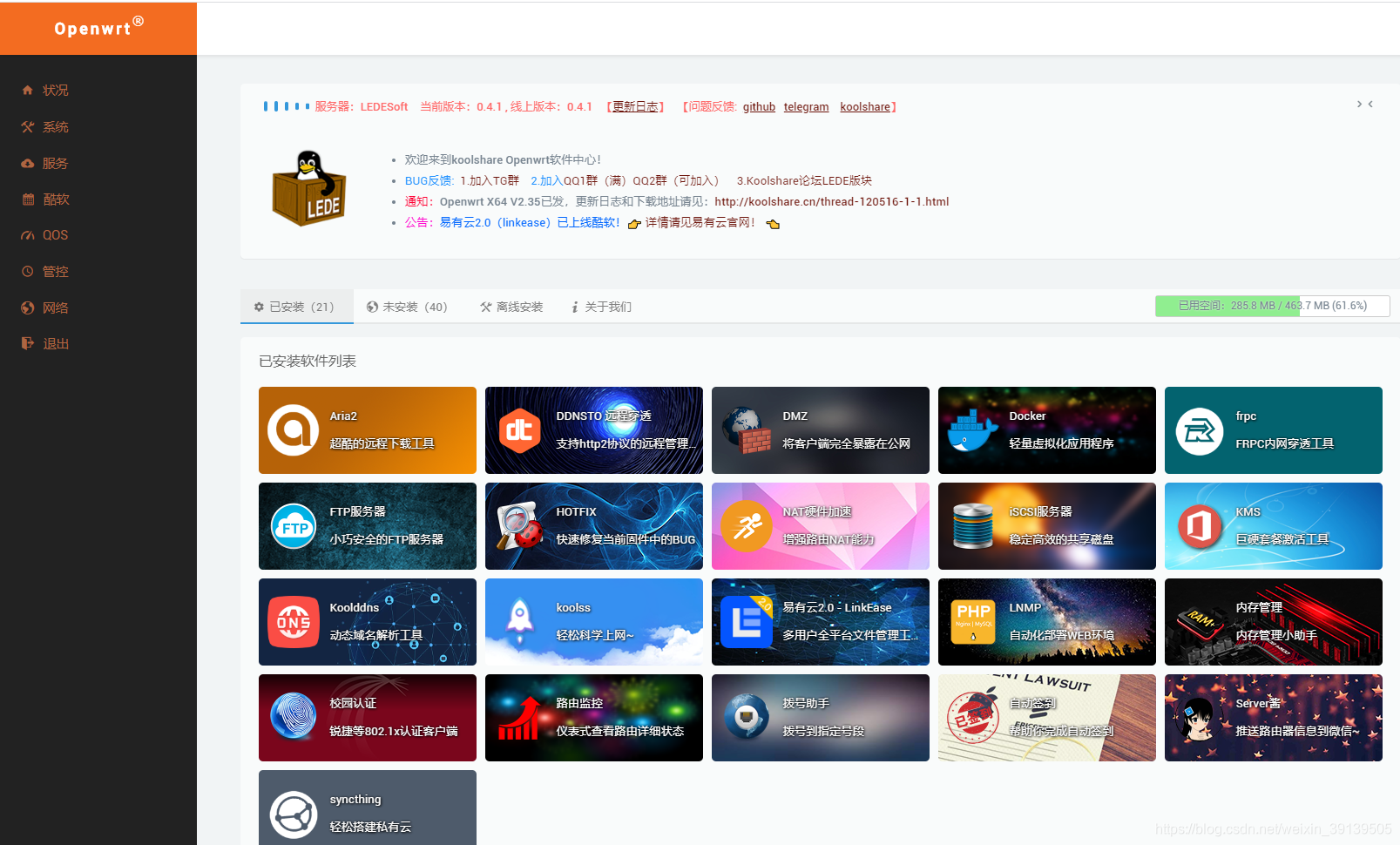This screenshot has height=845, width=1400.
Task: Open the koolshare.cn thread-120516 URL
Action: click(x=832, y=201)
